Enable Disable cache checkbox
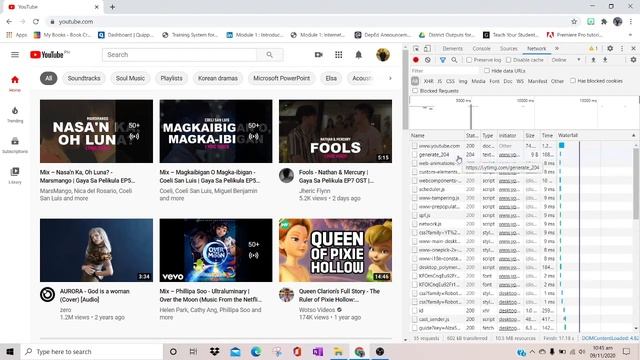Screen dimensions: 640x360 (x=509, y=60)
